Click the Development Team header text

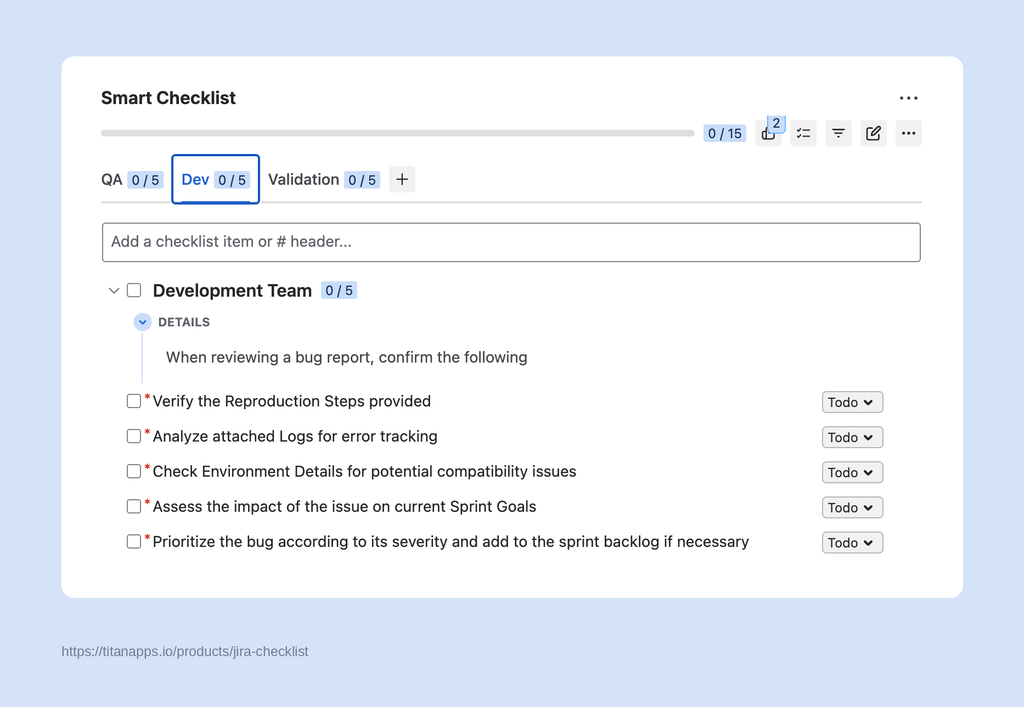point(232,291)
